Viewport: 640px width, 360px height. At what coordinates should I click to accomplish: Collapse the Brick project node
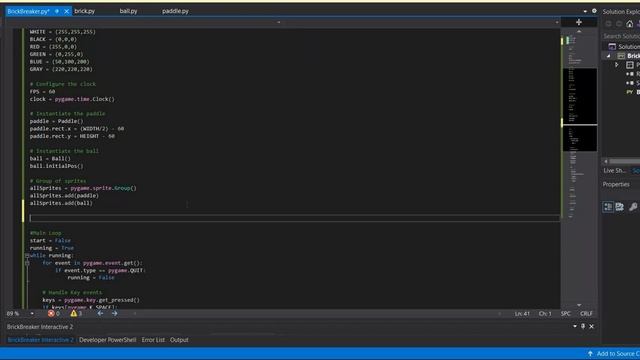click(x=609, y=56)
